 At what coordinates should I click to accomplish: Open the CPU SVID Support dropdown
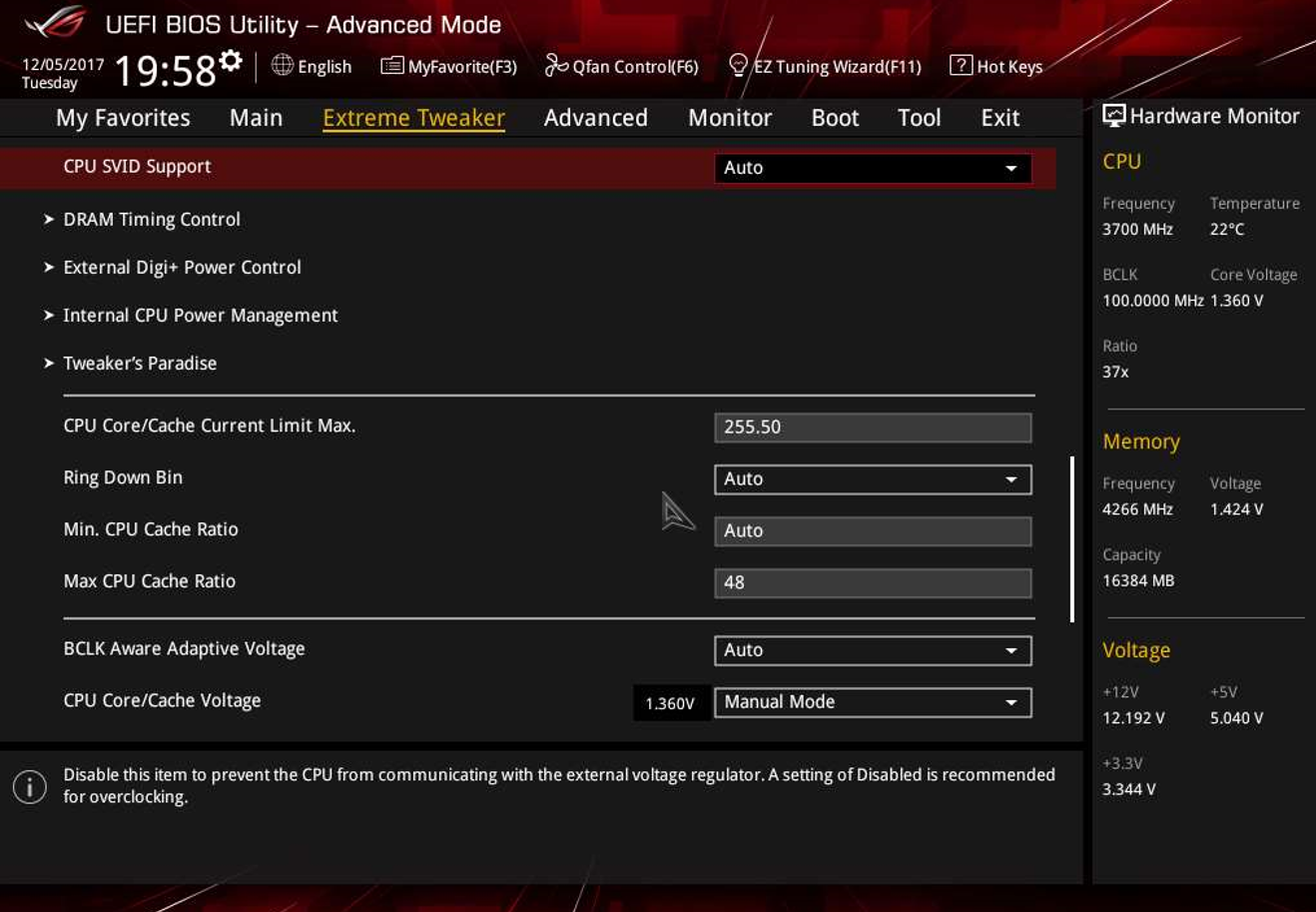click(x=873, y=168)
